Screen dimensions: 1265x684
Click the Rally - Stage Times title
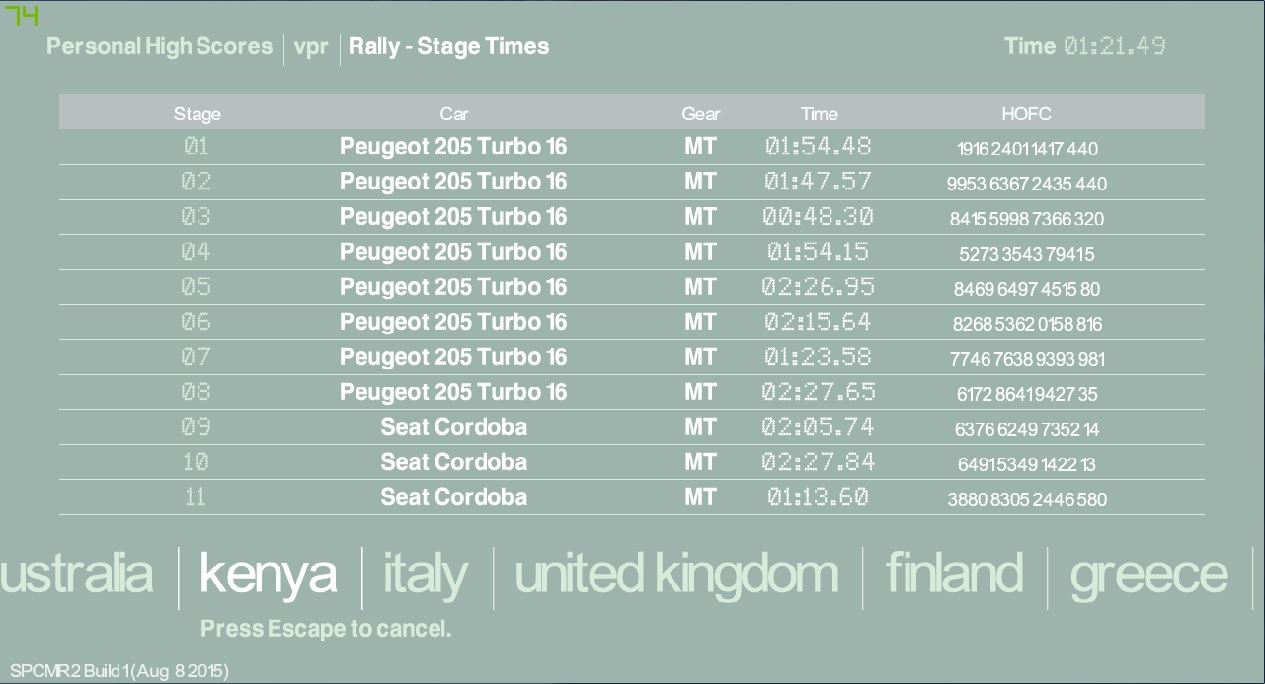449,46
